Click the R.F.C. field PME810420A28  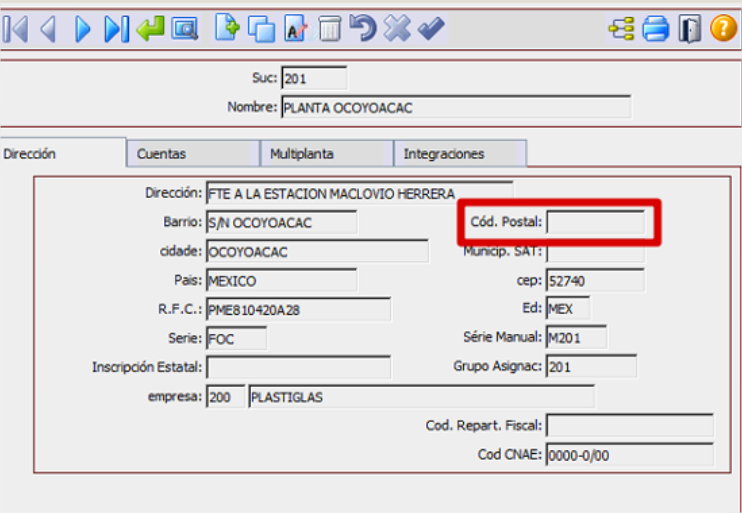(299, 310)
